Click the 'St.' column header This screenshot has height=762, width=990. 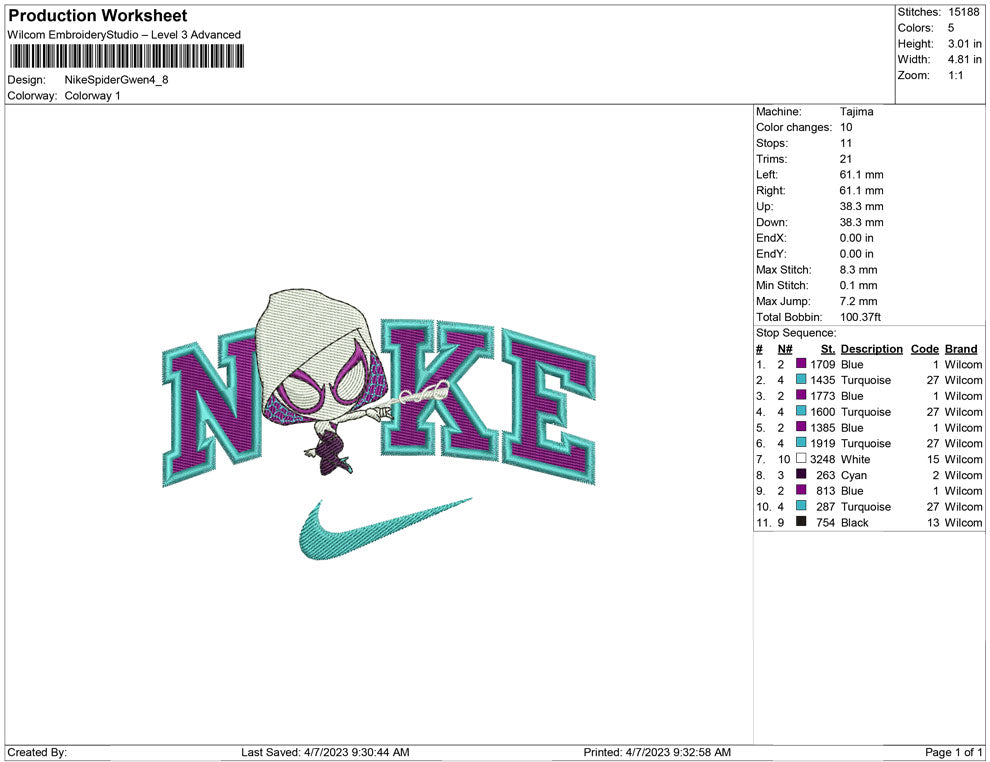point(828,349)
